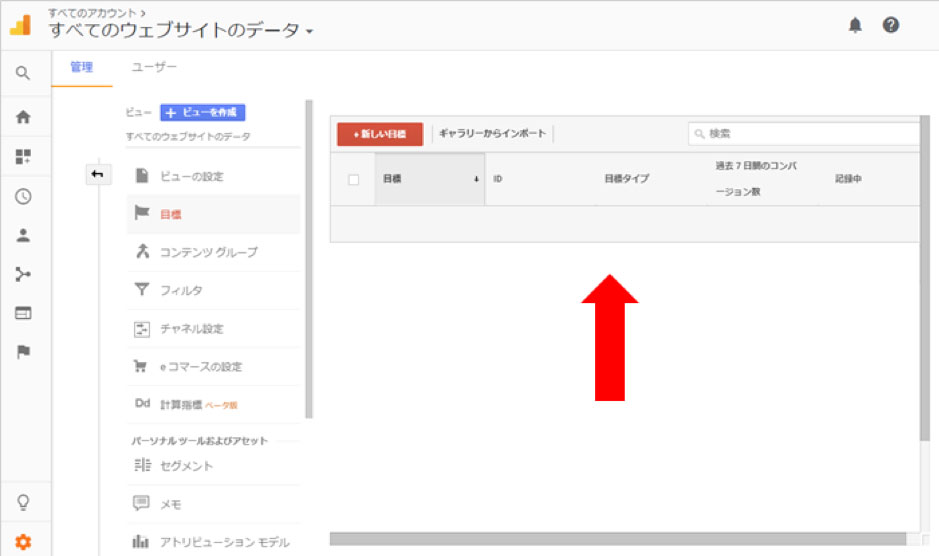Switch to the ユーザー tab

[x=155, y=67]
